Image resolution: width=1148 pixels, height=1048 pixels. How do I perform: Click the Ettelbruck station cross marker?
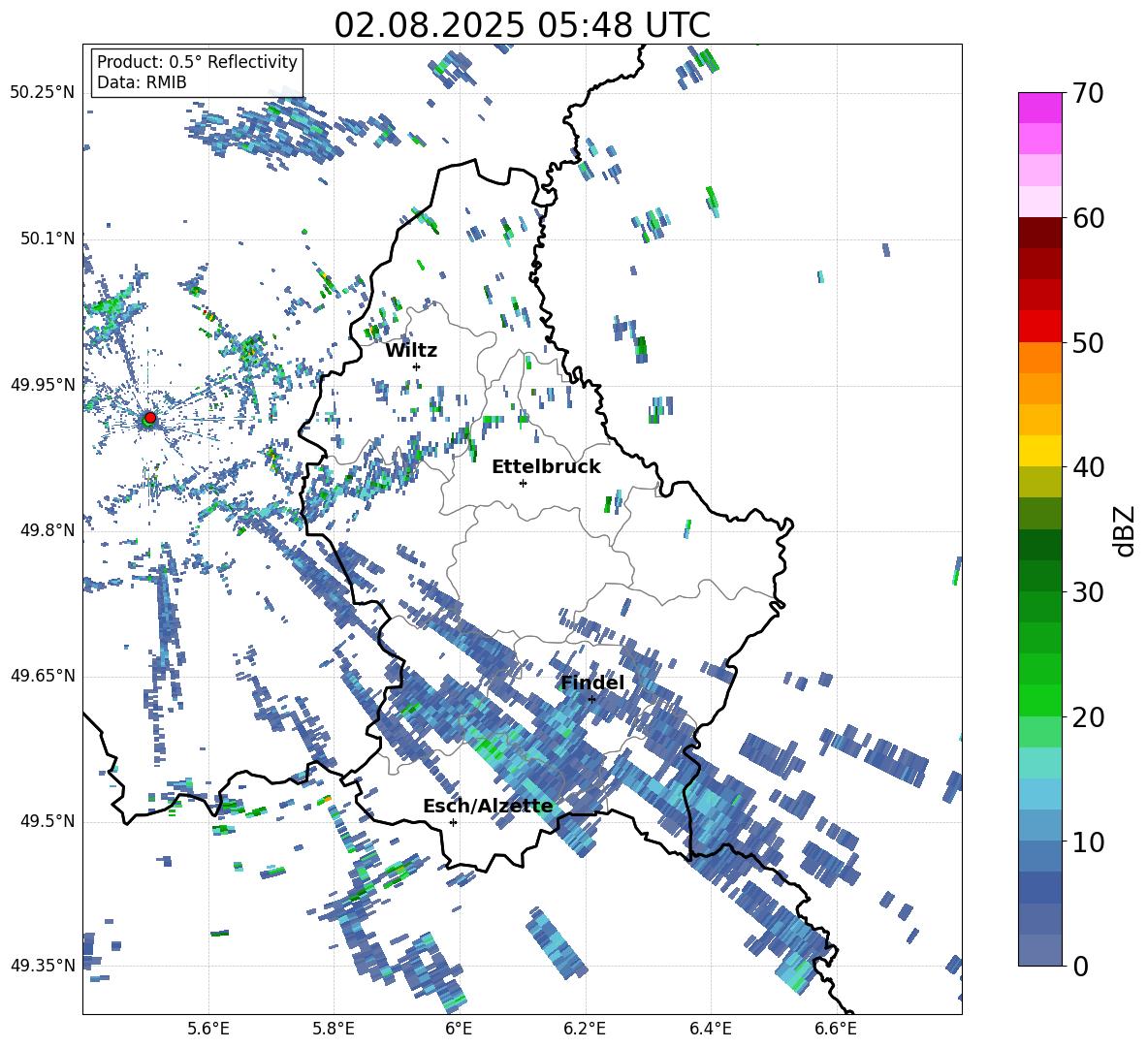[x=523, y=483]
